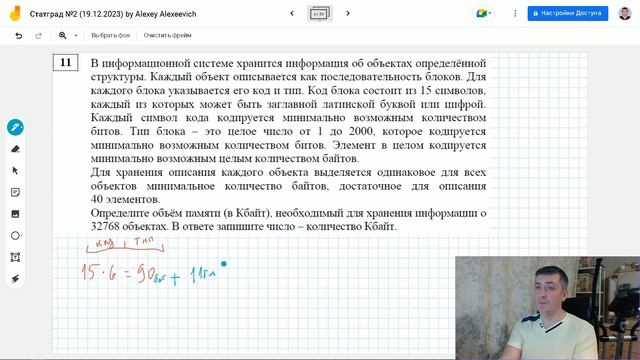Click the task number 11 box
This screenshot has height=360, width=640.
click(65, 62)
